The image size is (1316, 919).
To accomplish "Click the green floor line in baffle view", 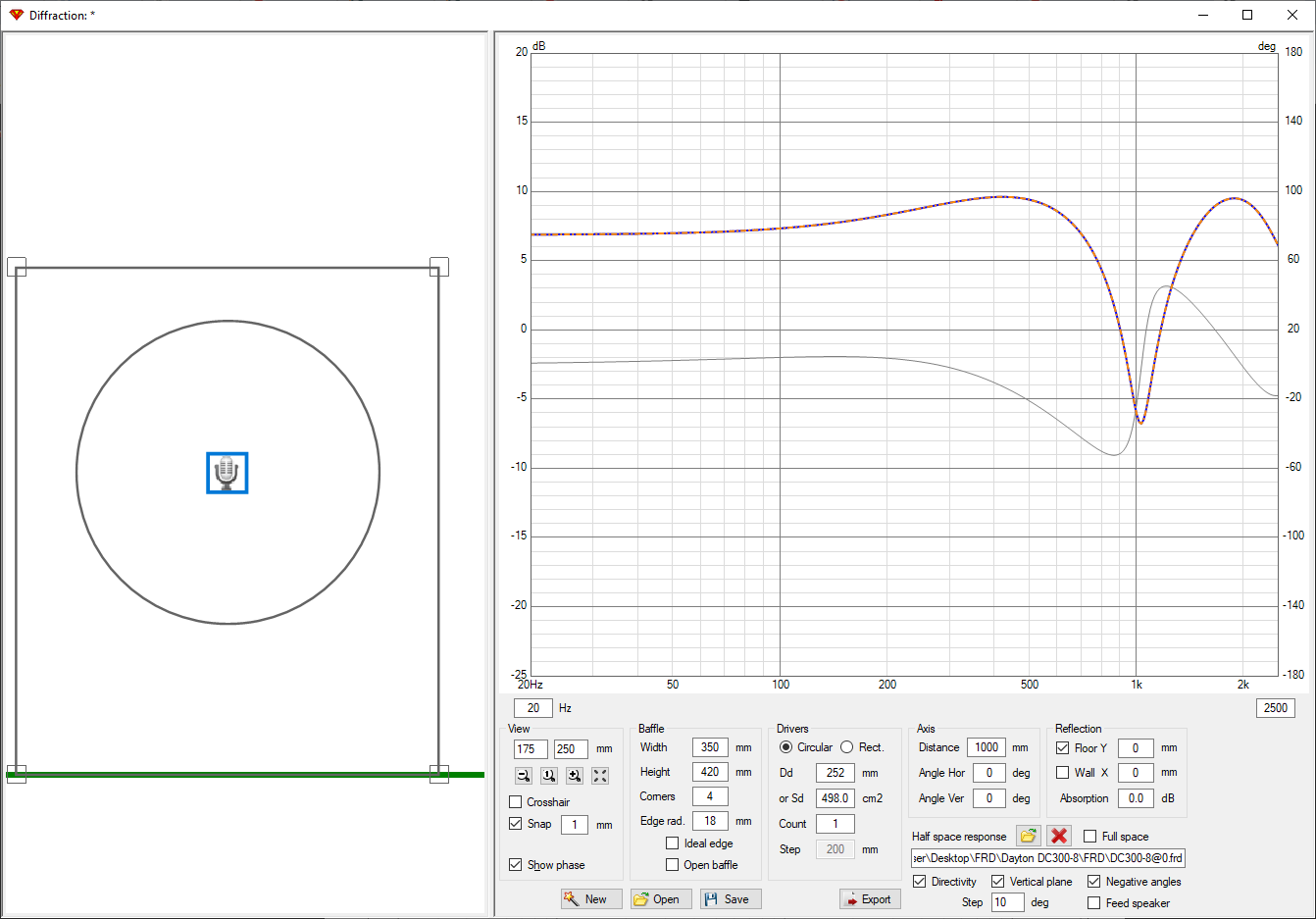I will (245, 775).
